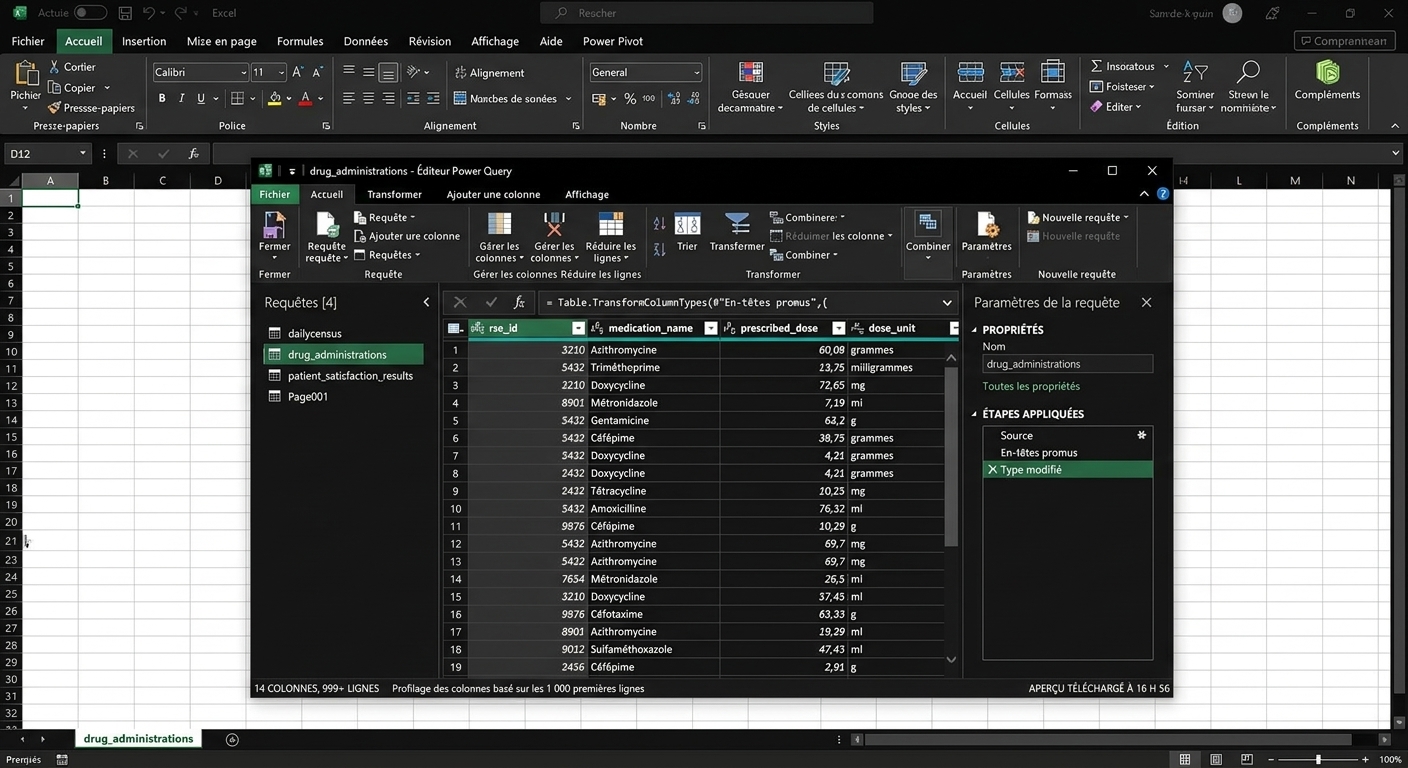The width and height of the screenshot is (1408, 768).
Task: Open the AutoSum sigma dropdown arrow
Action: [x=1164, y=66]
